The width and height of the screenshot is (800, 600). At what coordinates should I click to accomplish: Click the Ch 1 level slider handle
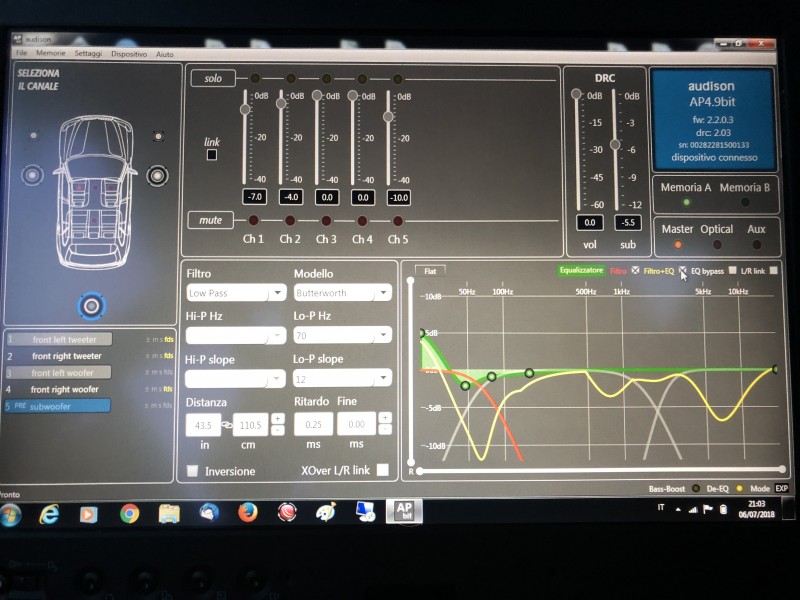tap(245, 109)
